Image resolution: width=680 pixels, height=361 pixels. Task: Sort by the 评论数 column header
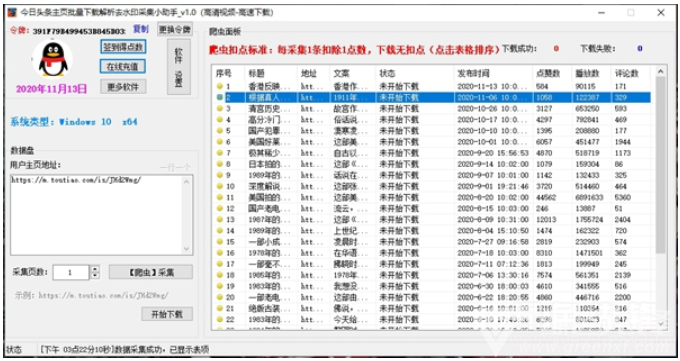pos(626,73)
